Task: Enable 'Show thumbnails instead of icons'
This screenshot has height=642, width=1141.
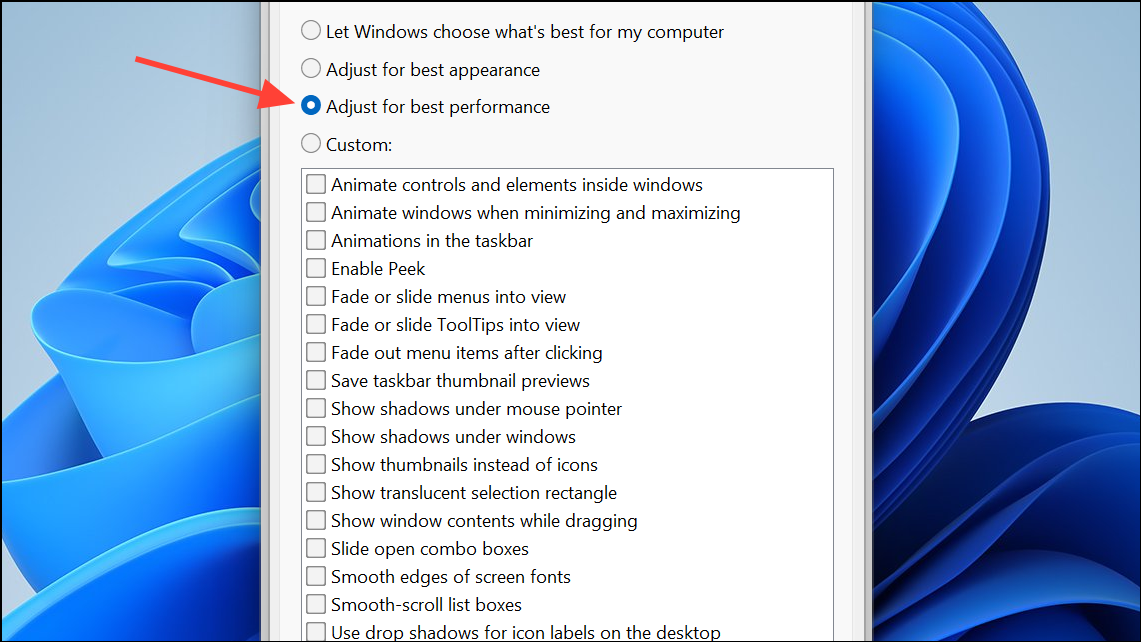Action: [316, 464]
